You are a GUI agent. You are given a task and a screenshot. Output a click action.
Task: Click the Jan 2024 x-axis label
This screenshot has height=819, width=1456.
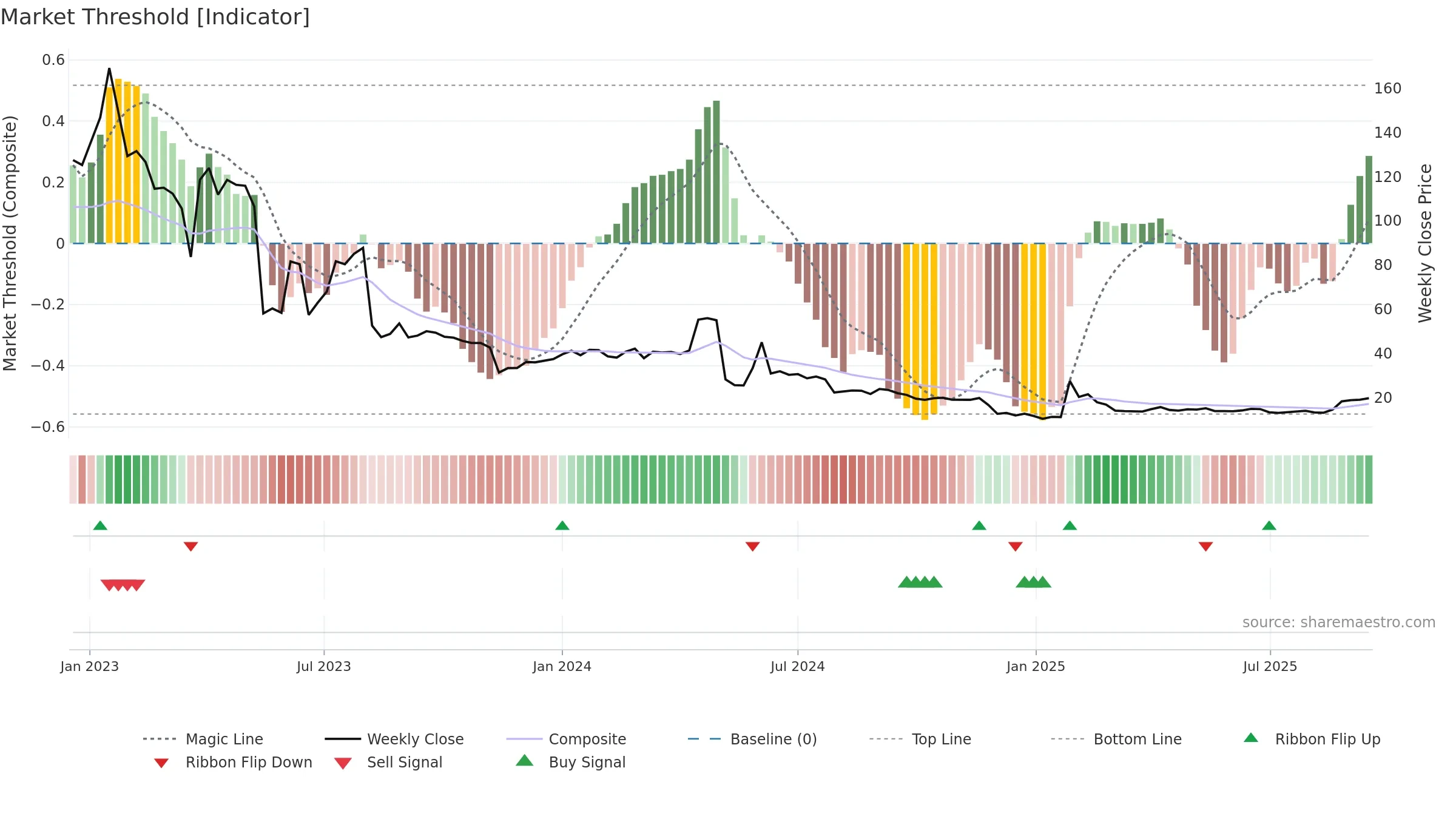click(x=562, y=666)
